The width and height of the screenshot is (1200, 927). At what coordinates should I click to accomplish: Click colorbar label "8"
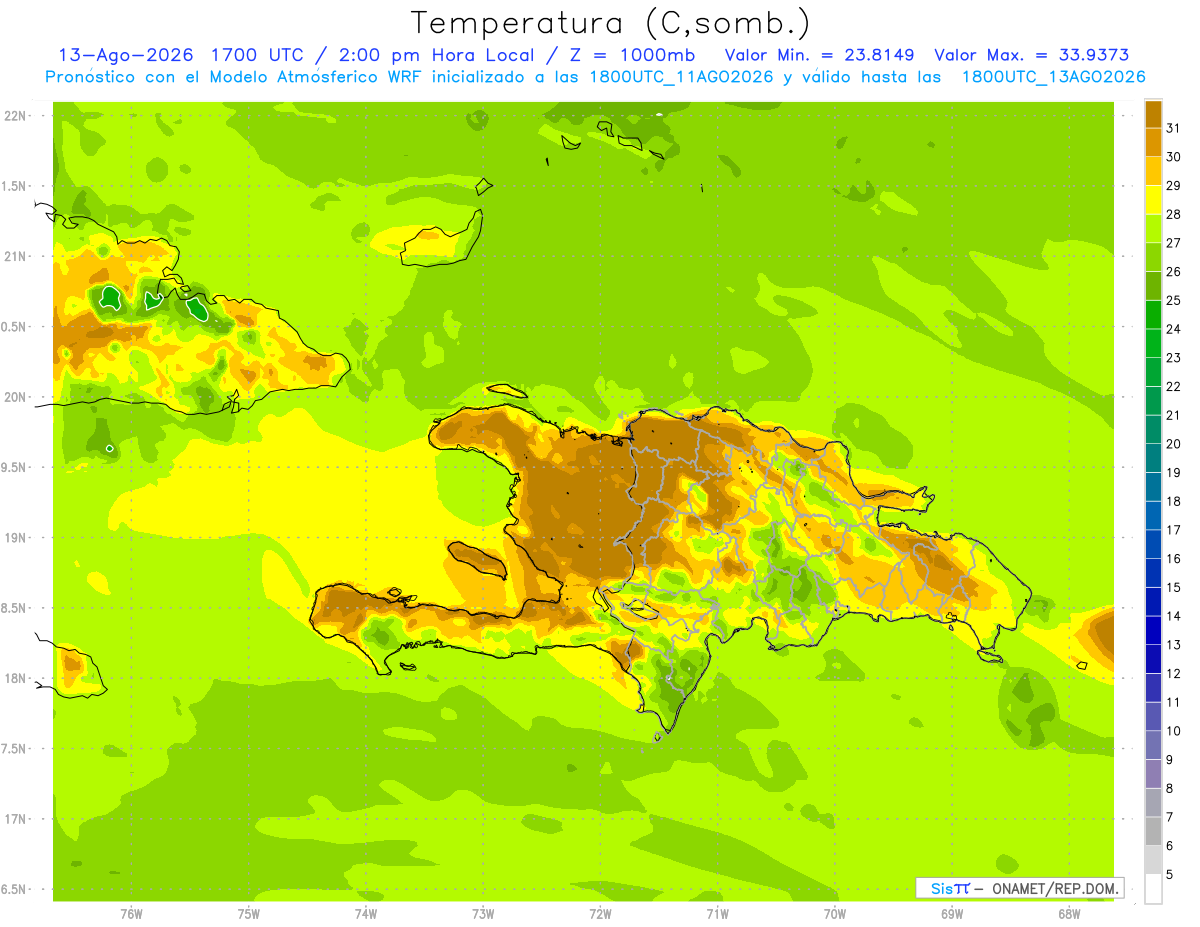[x=1169, y=788]
